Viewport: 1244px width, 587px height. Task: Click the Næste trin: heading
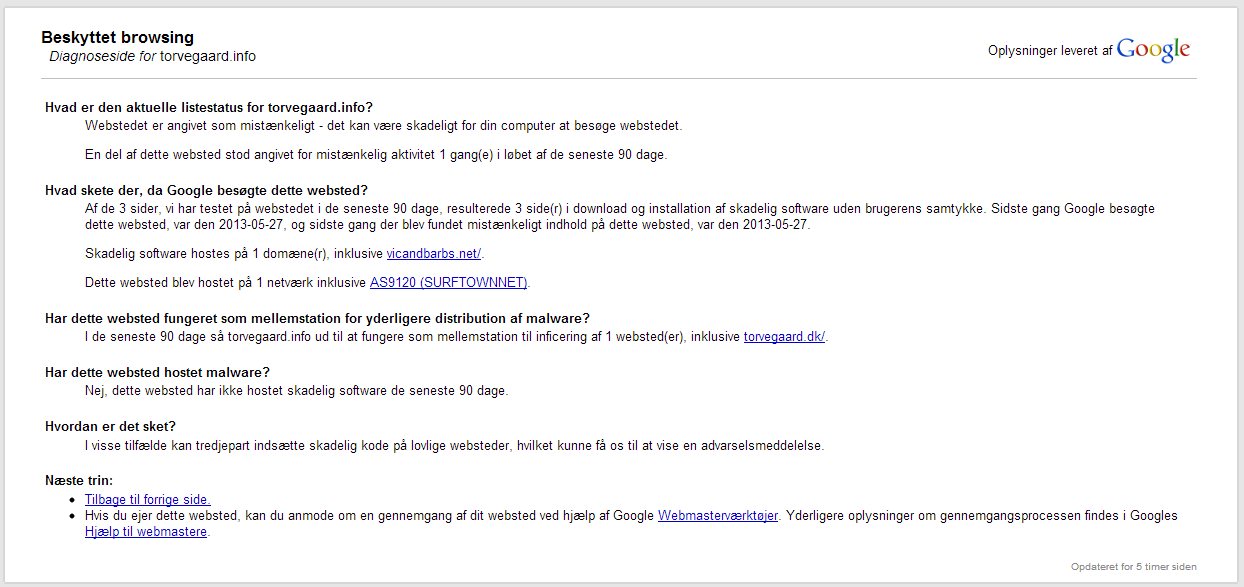coord(79,480)
